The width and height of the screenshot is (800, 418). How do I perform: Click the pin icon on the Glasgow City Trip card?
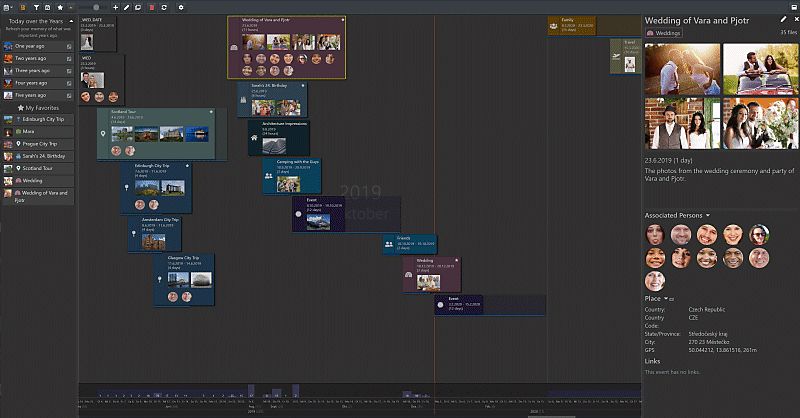coord(159,280)
